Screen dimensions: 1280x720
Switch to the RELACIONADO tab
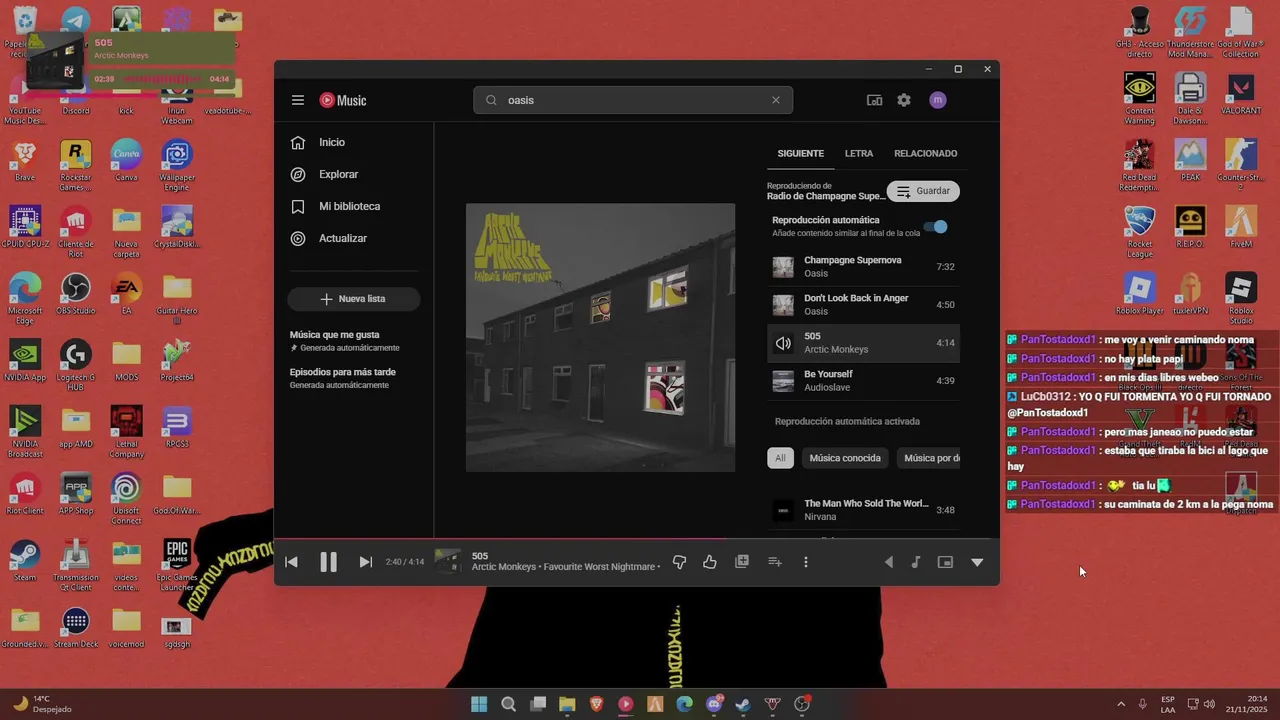[x=925, y=154]
